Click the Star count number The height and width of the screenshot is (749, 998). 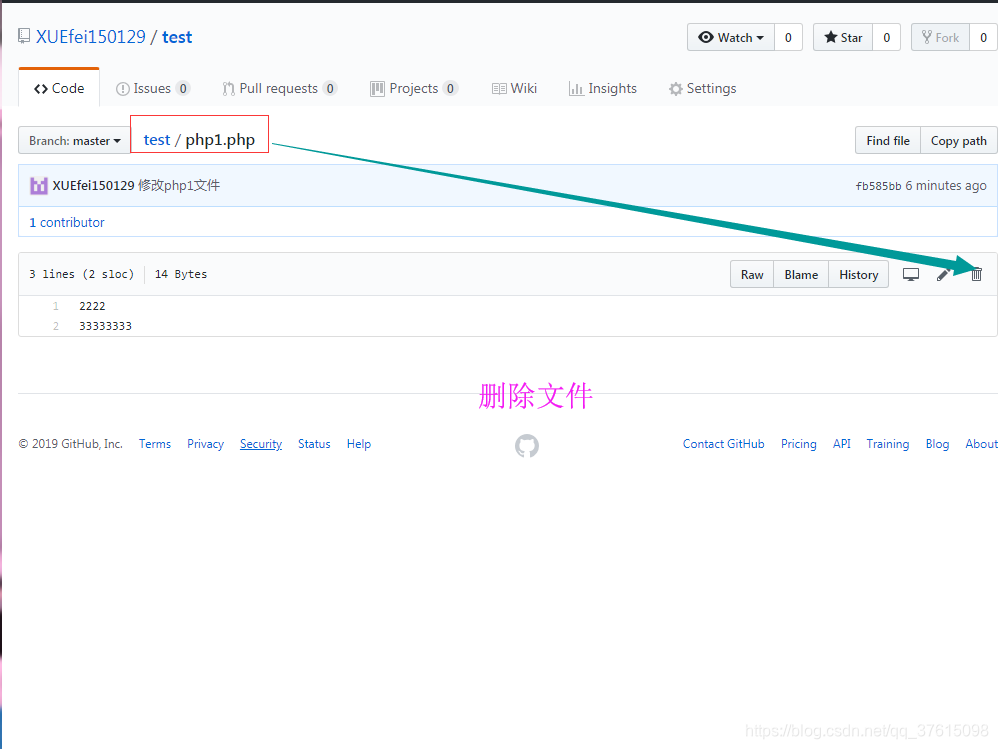886,38
